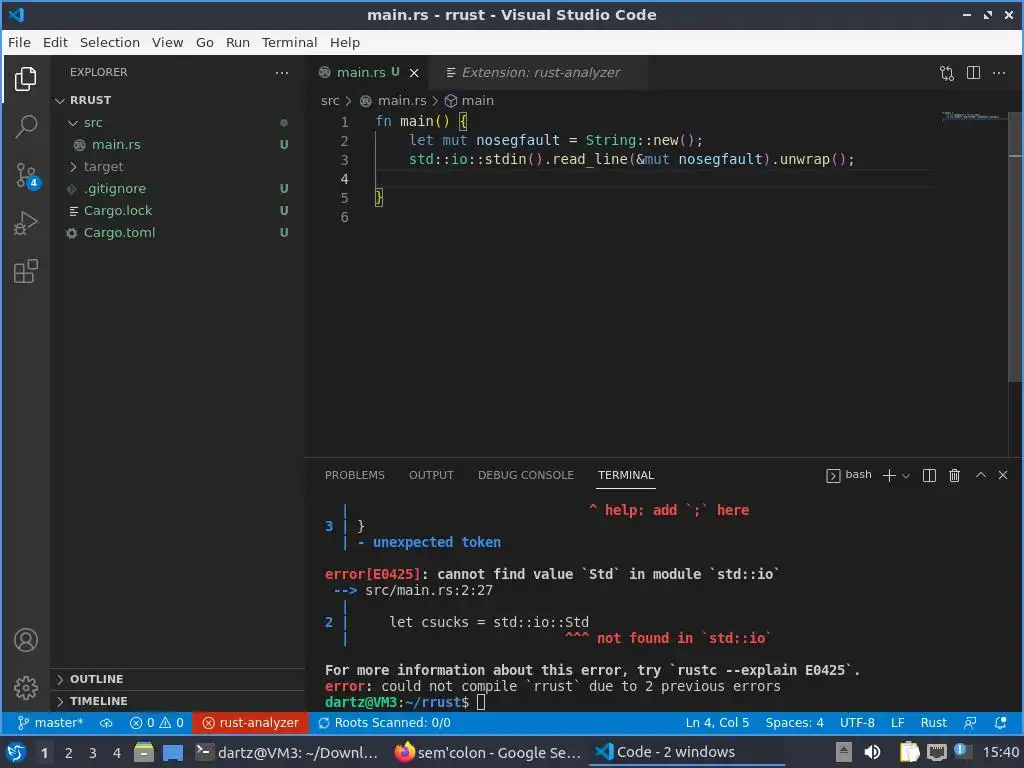Maximize the panel with up chevron

981,475
